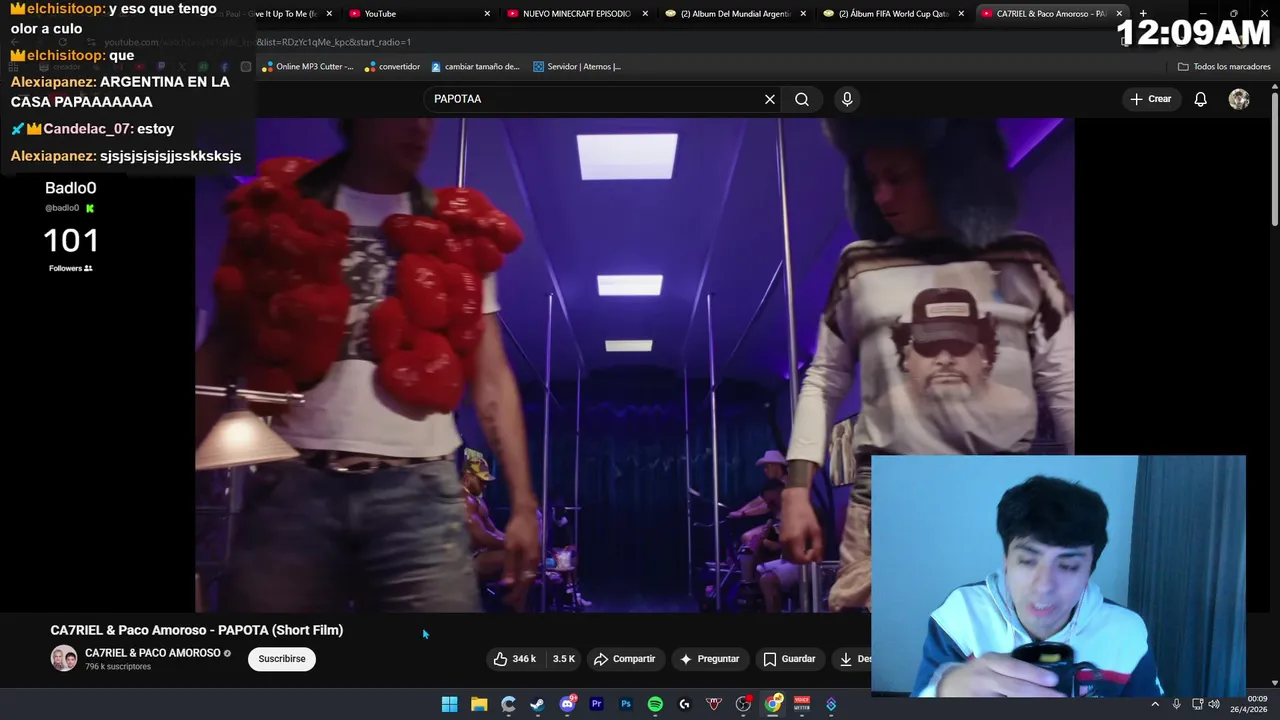The width and height of the screenshot is (1280, 720).
Task: Subscribe with the Suscribirse button
Action: tap(282, 659)
